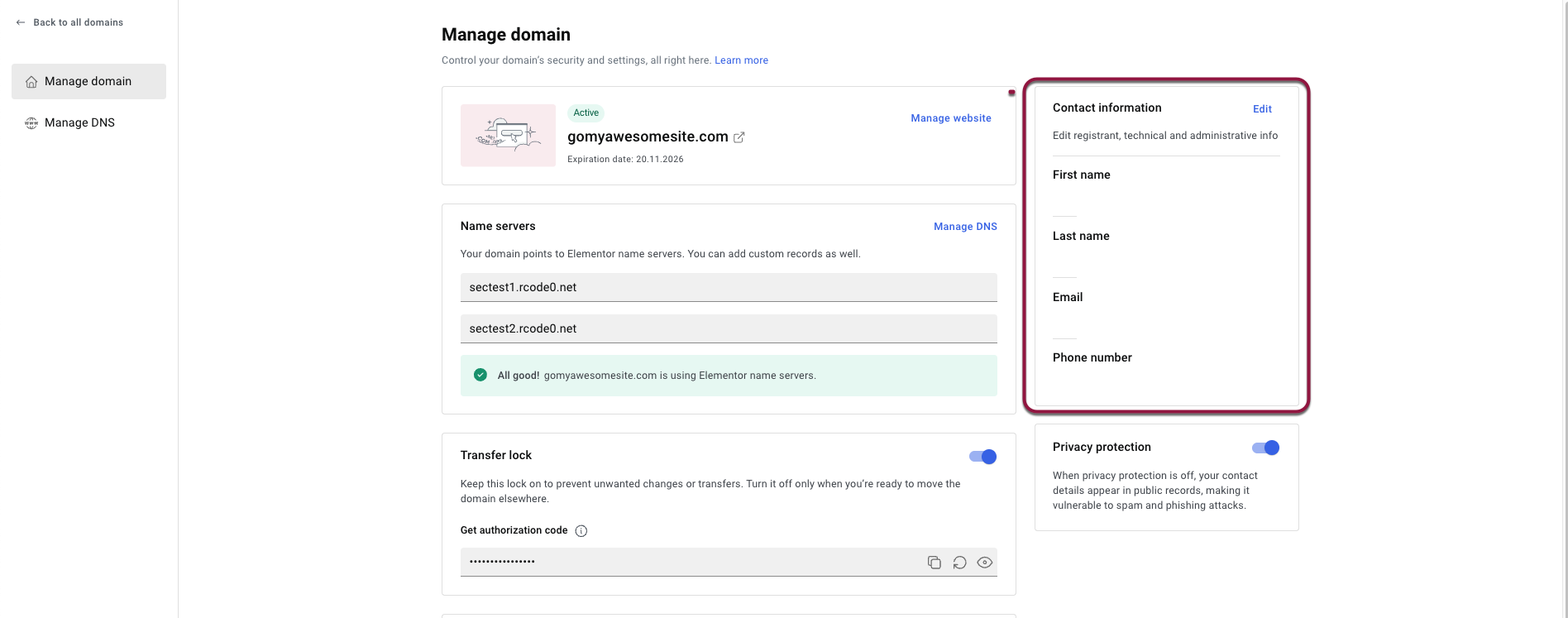Click the sectest1.rcode0.net name server field
This screenshot has width=1568, height=618.
pyautogui.click(x=728, y=288)
